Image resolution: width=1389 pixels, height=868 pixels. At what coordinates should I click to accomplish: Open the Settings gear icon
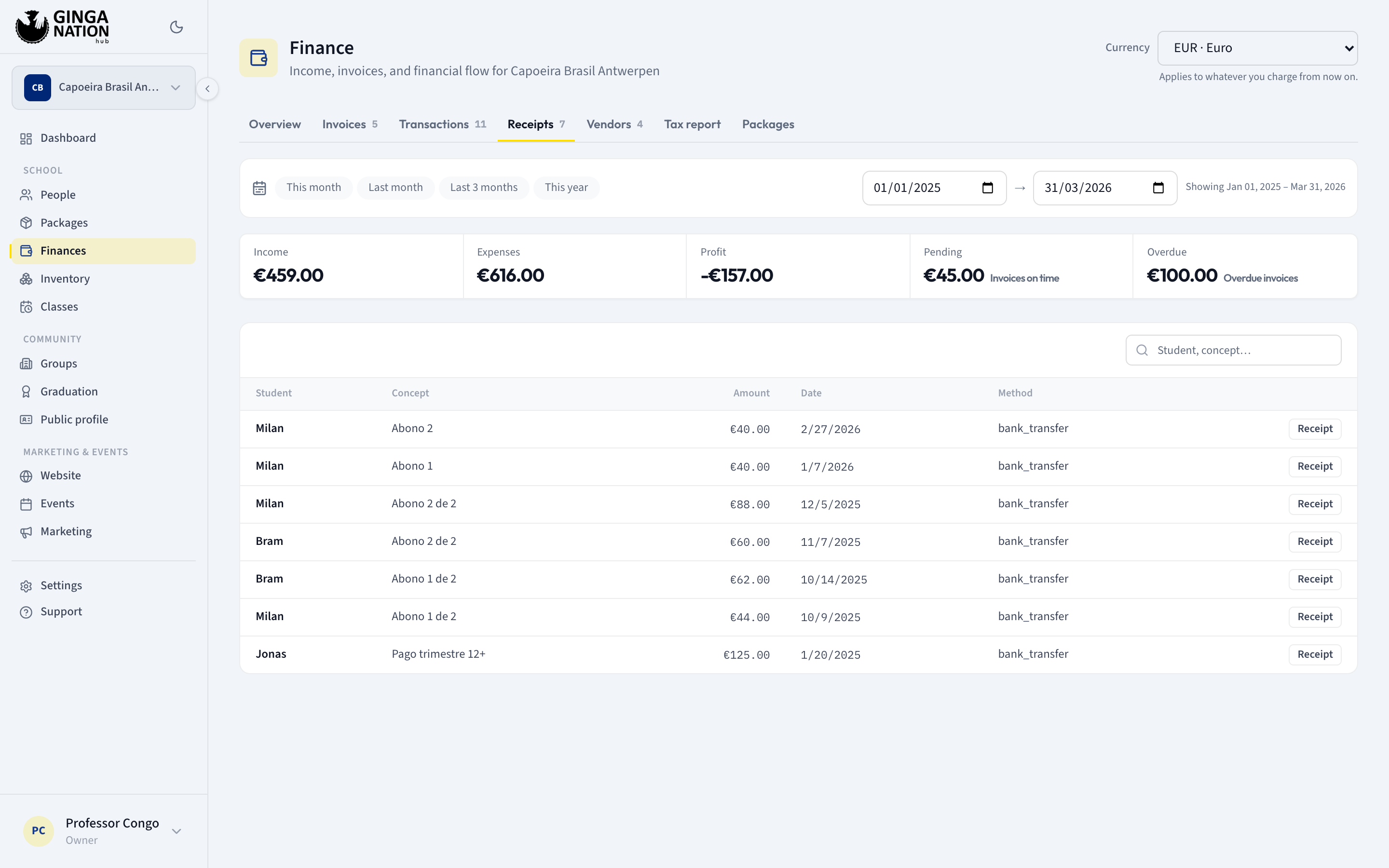(x=26, y=586)
